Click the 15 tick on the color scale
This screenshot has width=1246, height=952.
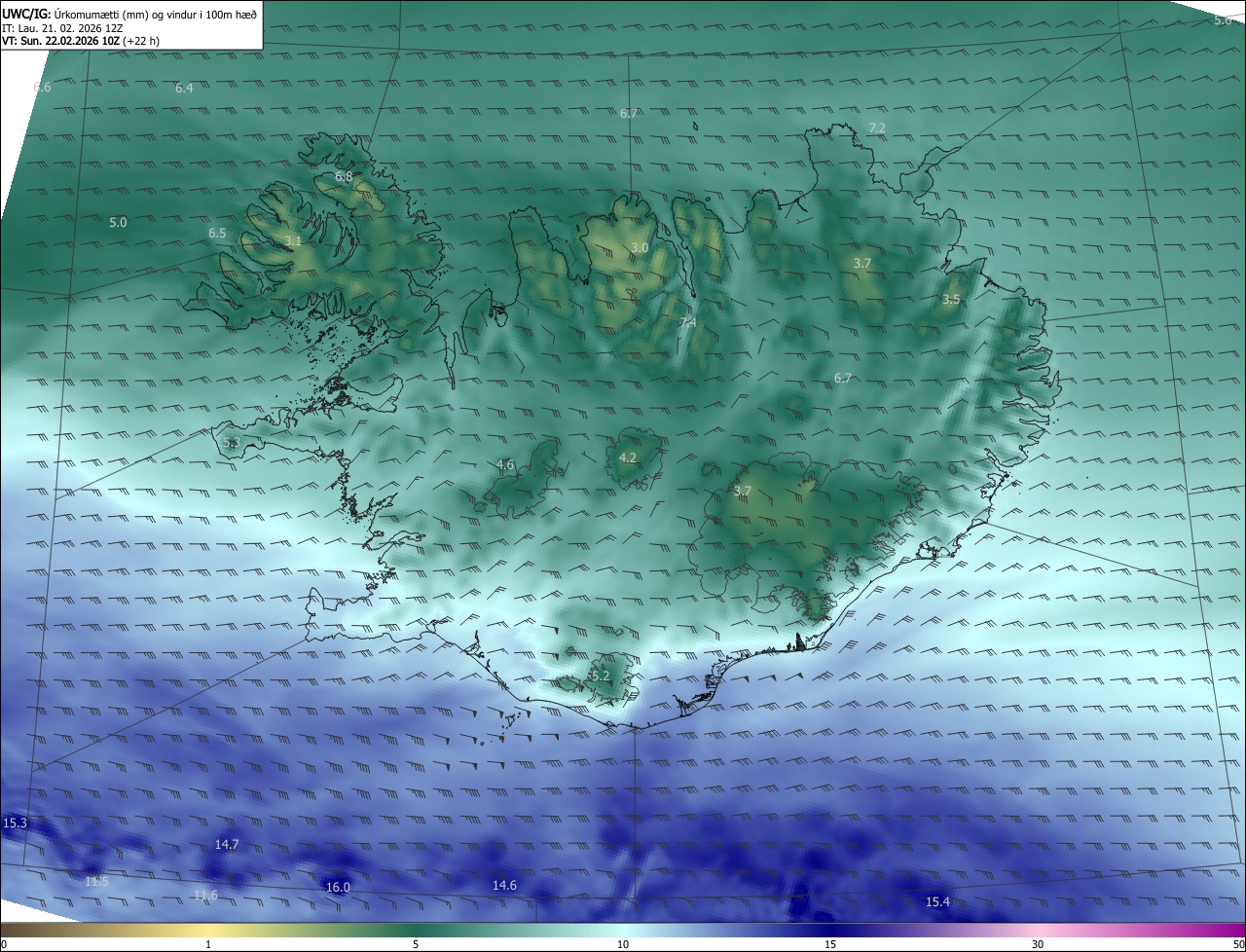tap(830, 944)
